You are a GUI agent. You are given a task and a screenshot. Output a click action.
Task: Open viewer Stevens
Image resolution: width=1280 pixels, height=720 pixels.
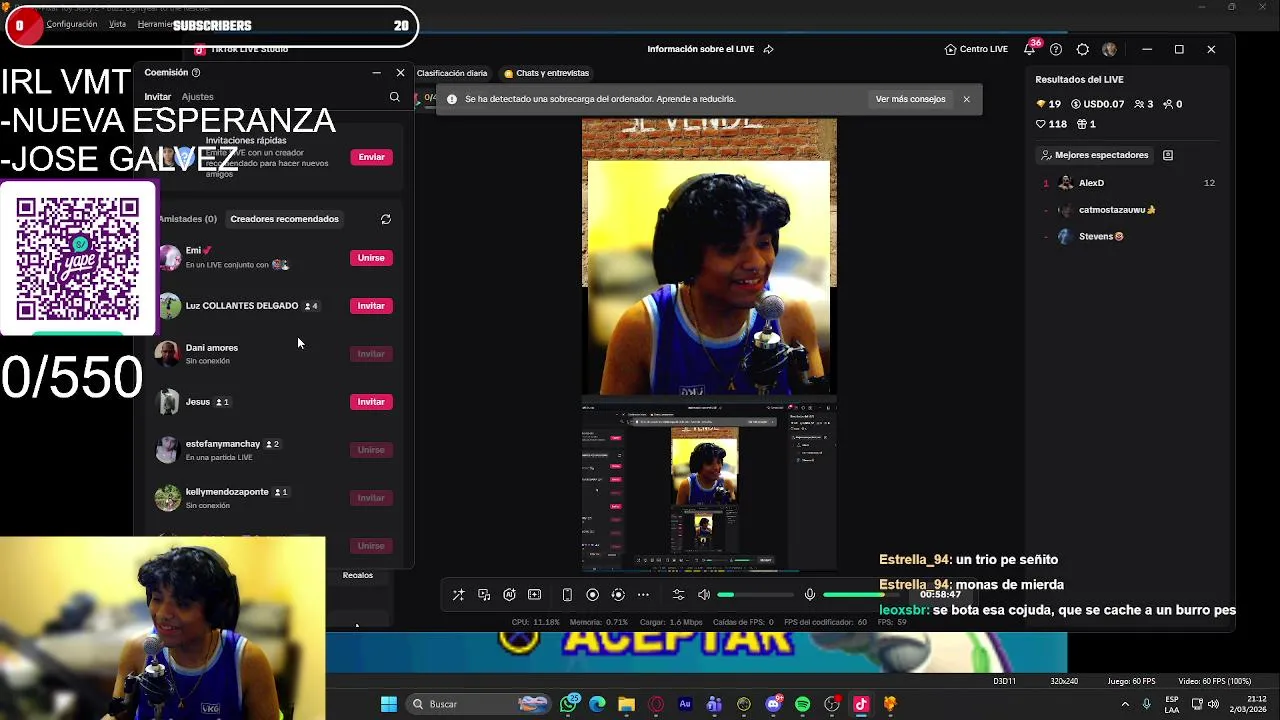[x=1130, y=237]
